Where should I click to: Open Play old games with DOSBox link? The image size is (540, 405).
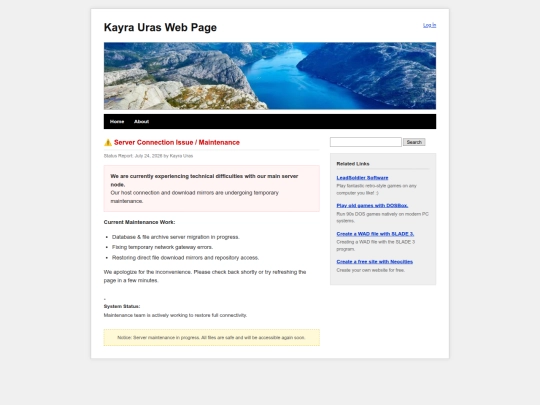pos(372,206)
